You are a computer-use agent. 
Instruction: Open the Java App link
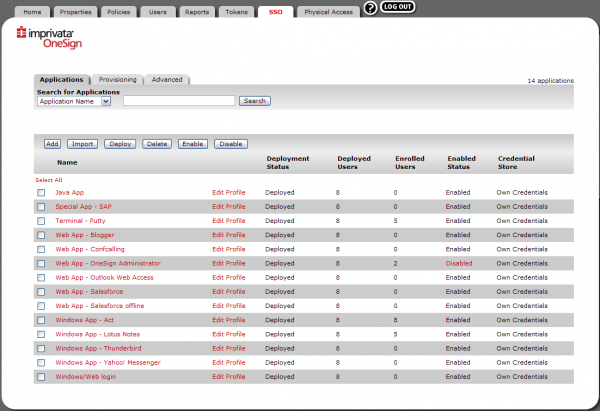coord(69,192)
